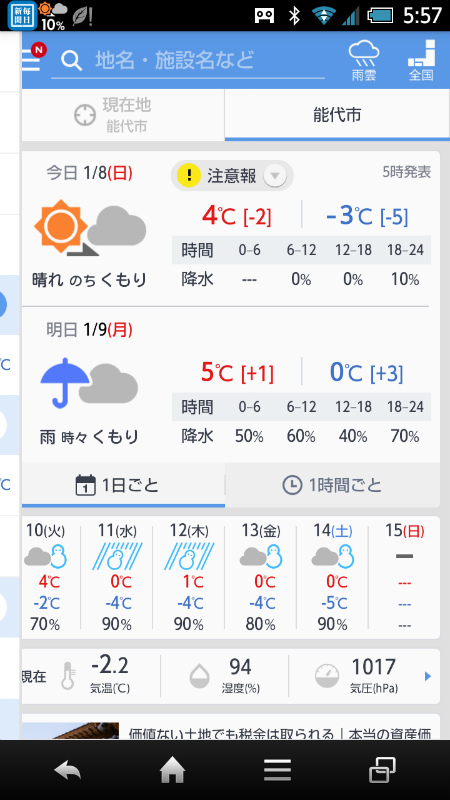Select the 1日ごと daily forecast tab

click(123, 485)
